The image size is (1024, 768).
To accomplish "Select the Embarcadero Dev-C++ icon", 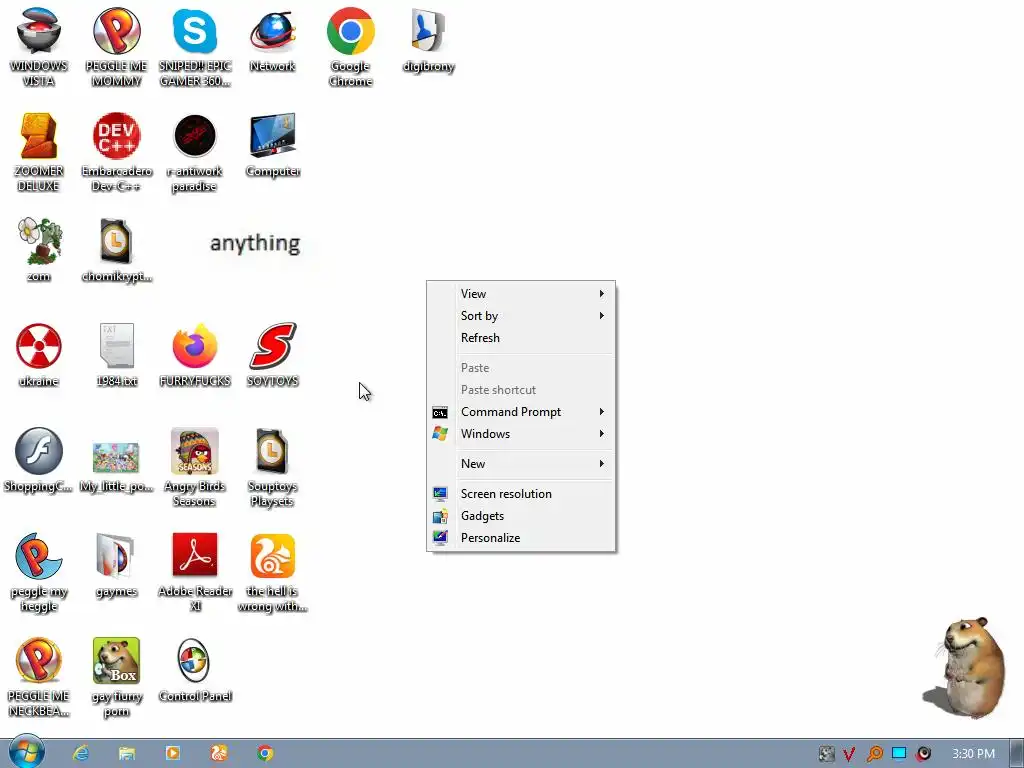I will pos(116,152).
